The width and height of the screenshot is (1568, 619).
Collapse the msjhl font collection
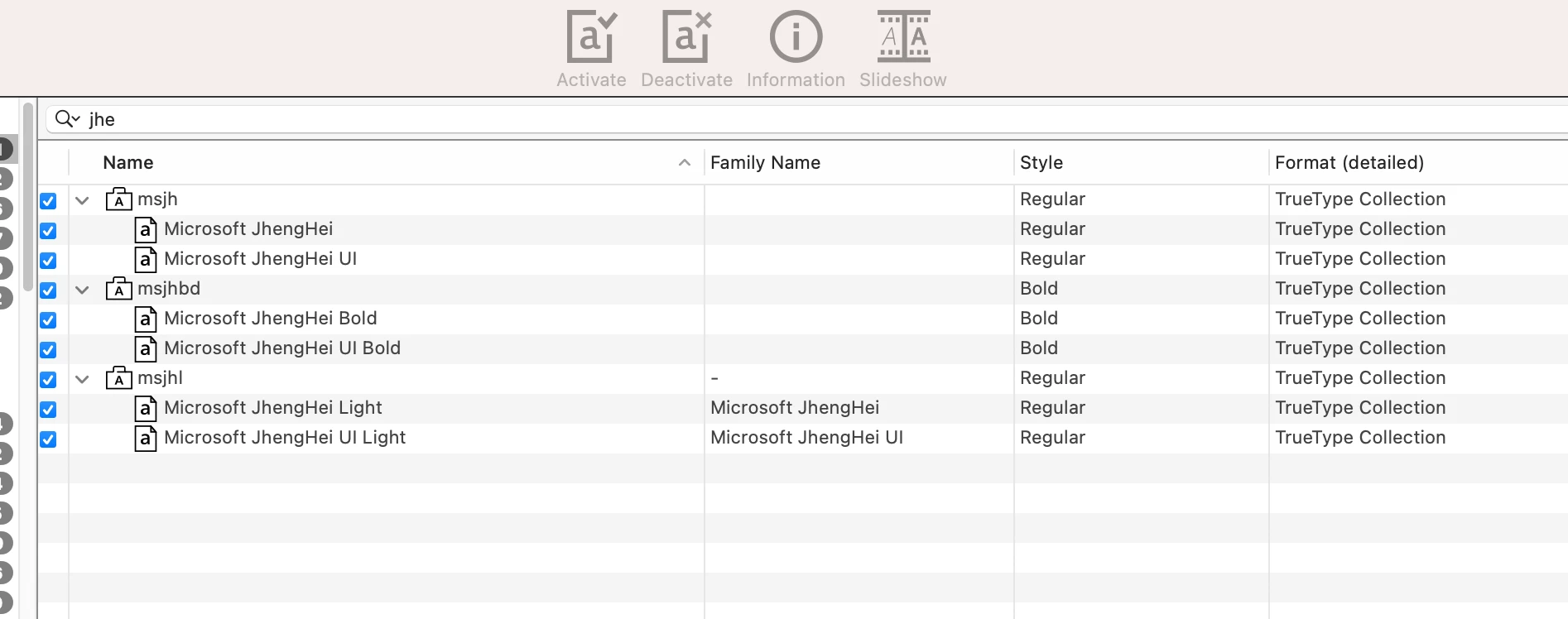[x=82, y=379]
